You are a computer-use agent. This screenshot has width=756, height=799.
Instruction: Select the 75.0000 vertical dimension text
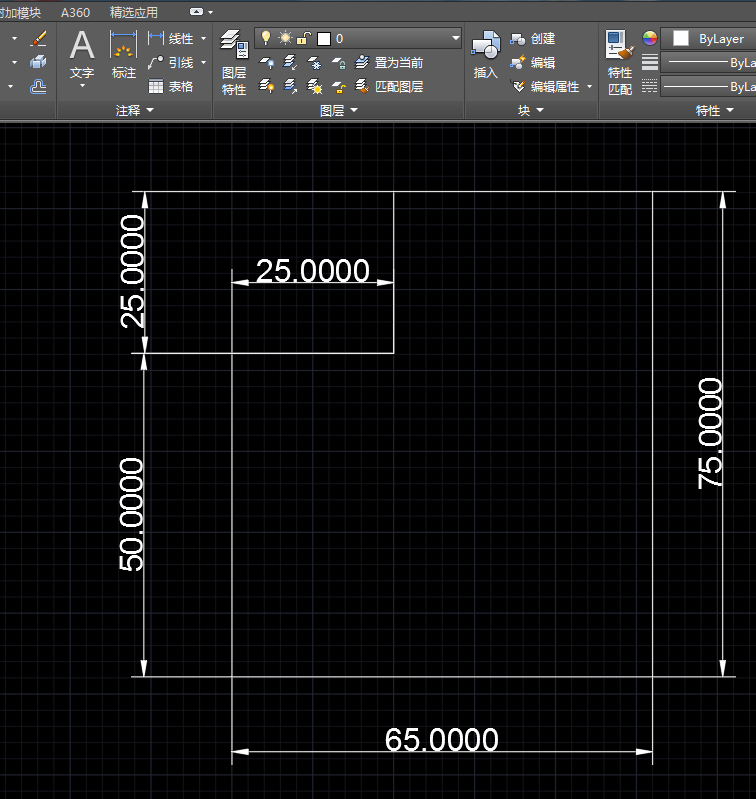click(x=710, y=434)
